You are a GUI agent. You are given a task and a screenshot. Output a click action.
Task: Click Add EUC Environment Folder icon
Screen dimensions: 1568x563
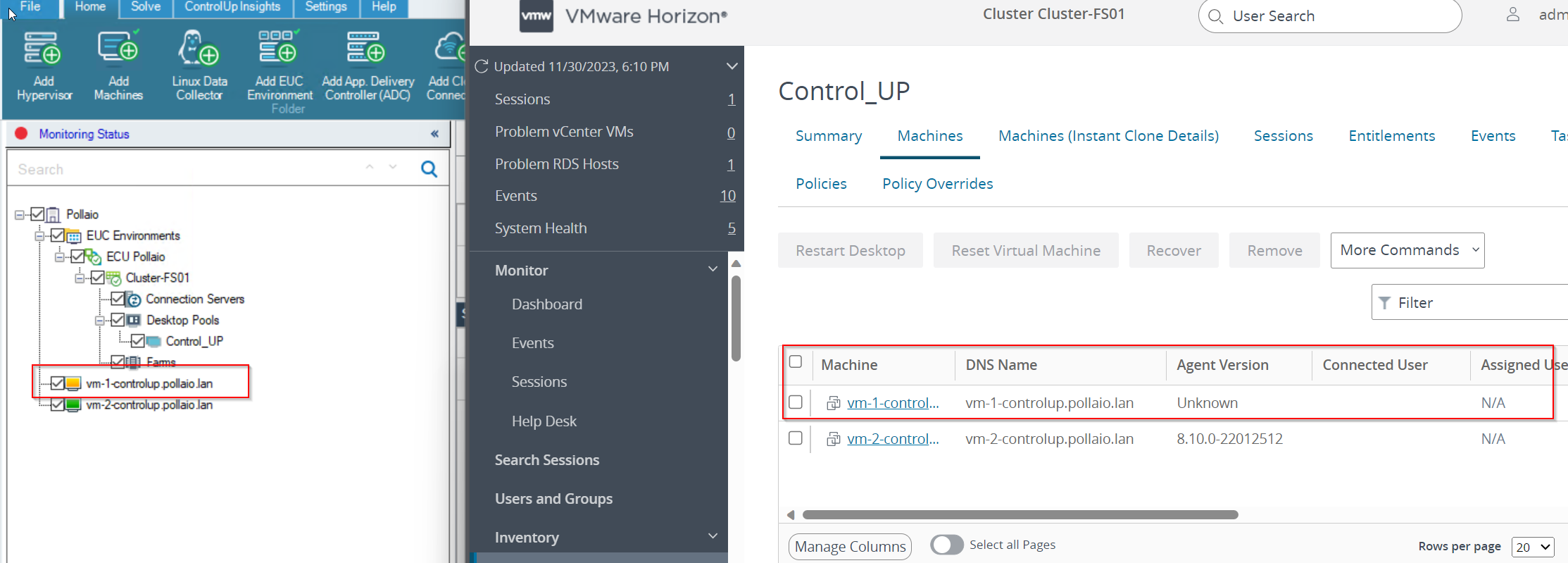coord(279,47)
